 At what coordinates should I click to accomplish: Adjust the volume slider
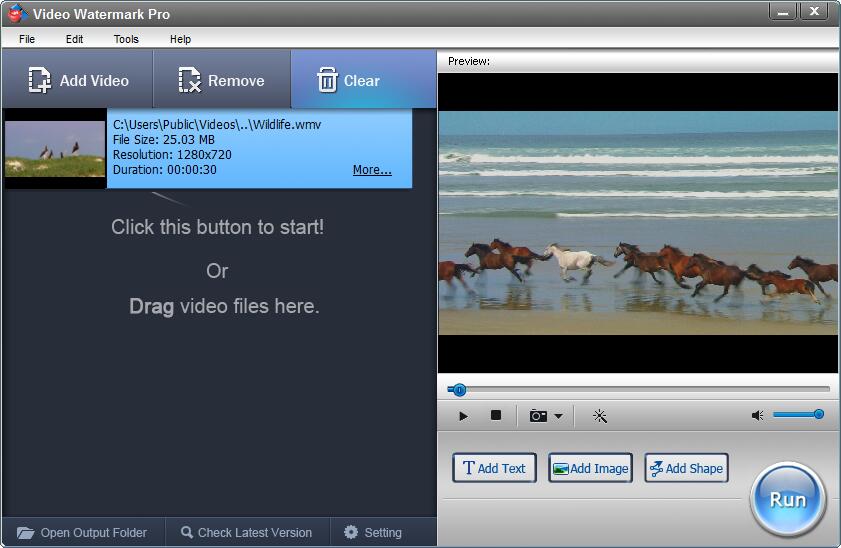point(798,414)
